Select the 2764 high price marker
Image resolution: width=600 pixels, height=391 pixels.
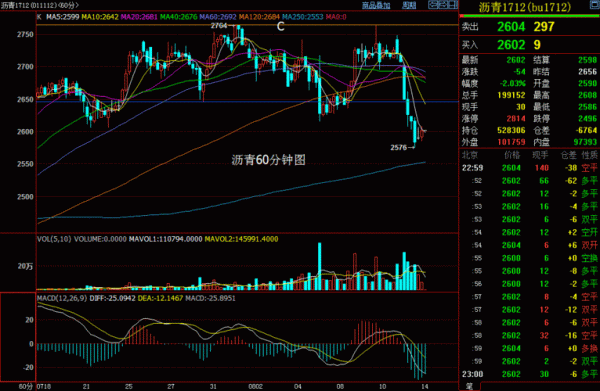(x=219, y=26)
